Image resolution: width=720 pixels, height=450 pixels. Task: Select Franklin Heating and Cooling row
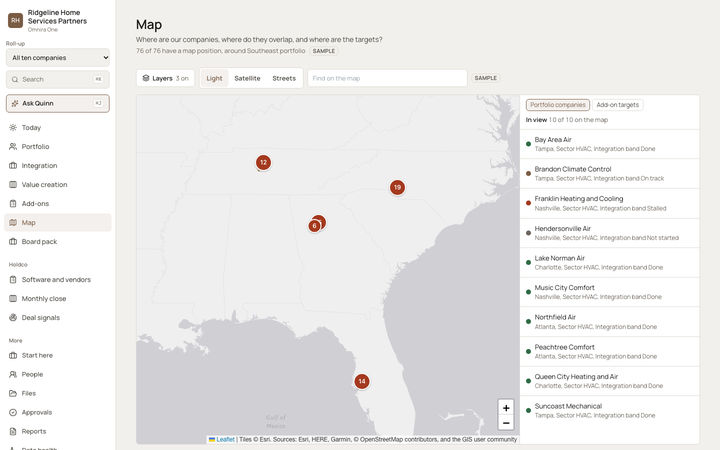(610, 203)
